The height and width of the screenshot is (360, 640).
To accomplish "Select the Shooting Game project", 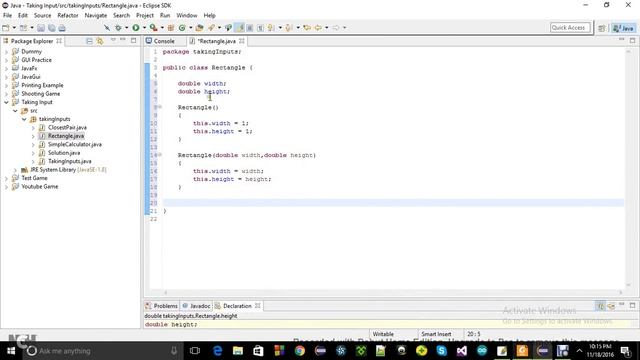I will coord(40,94).
